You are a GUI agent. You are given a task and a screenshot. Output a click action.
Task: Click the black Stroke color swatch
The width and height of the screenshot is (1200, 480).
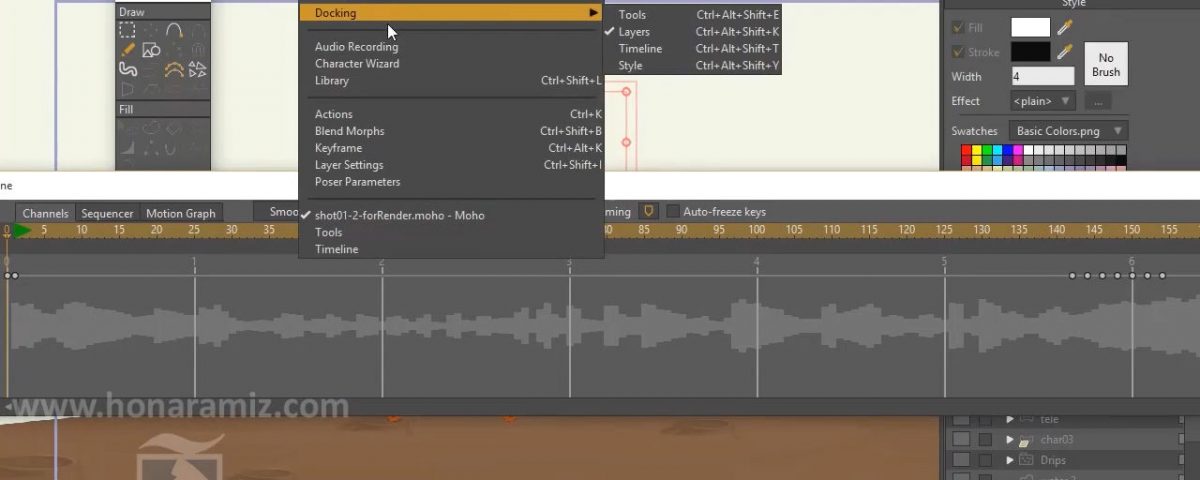(x=1031, y=52)
